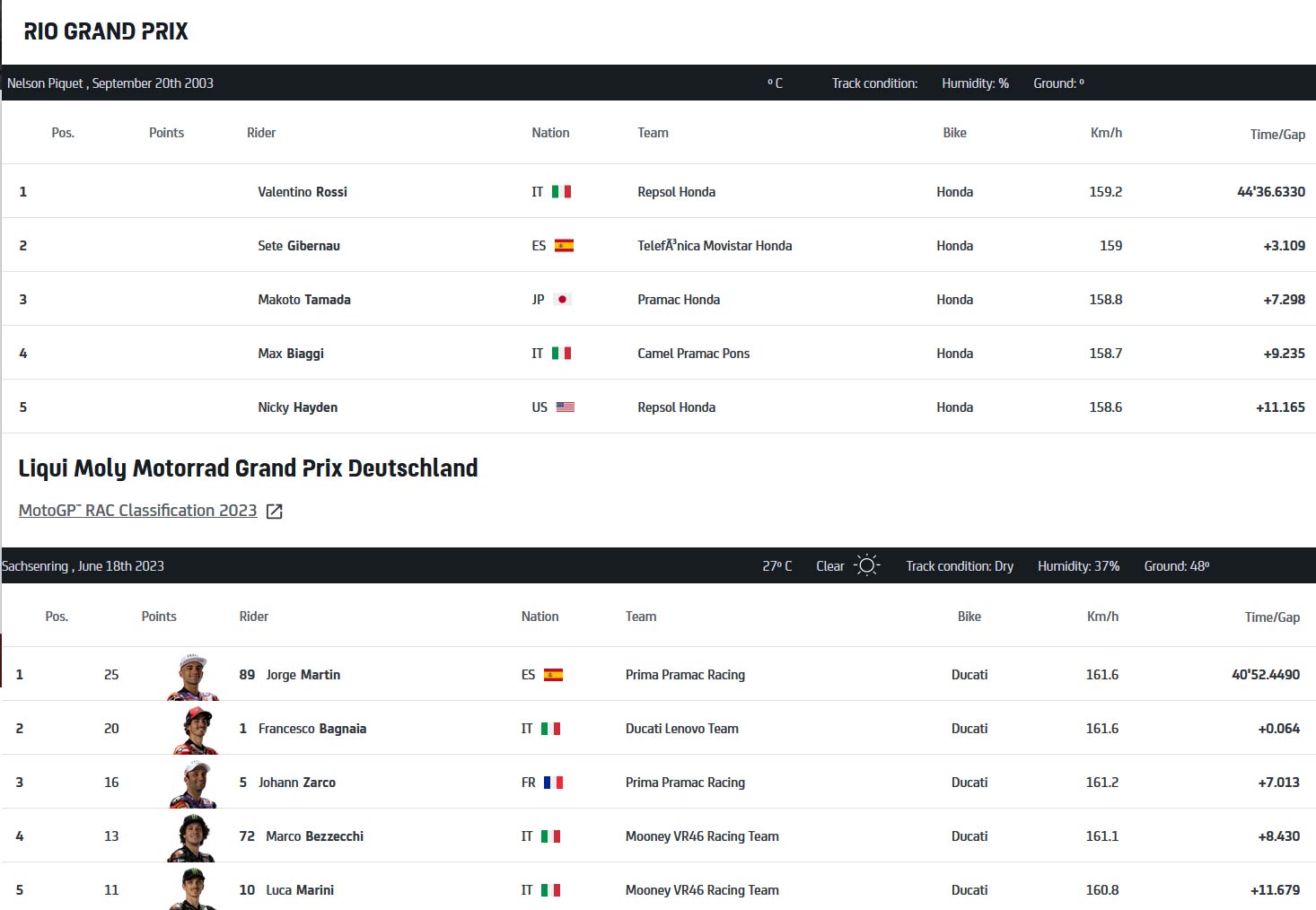Image resolution: width=1316 pixels, height=910 pixels.
Task: Click Mooney VR46 Racing Team in Marini's row
Action: (x=702, y=890)
